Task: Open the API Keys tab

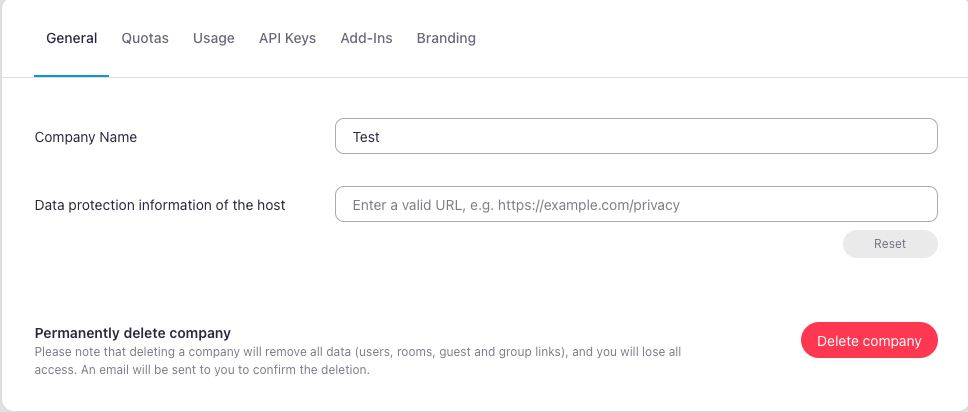Action: click(x=287, y=38)
